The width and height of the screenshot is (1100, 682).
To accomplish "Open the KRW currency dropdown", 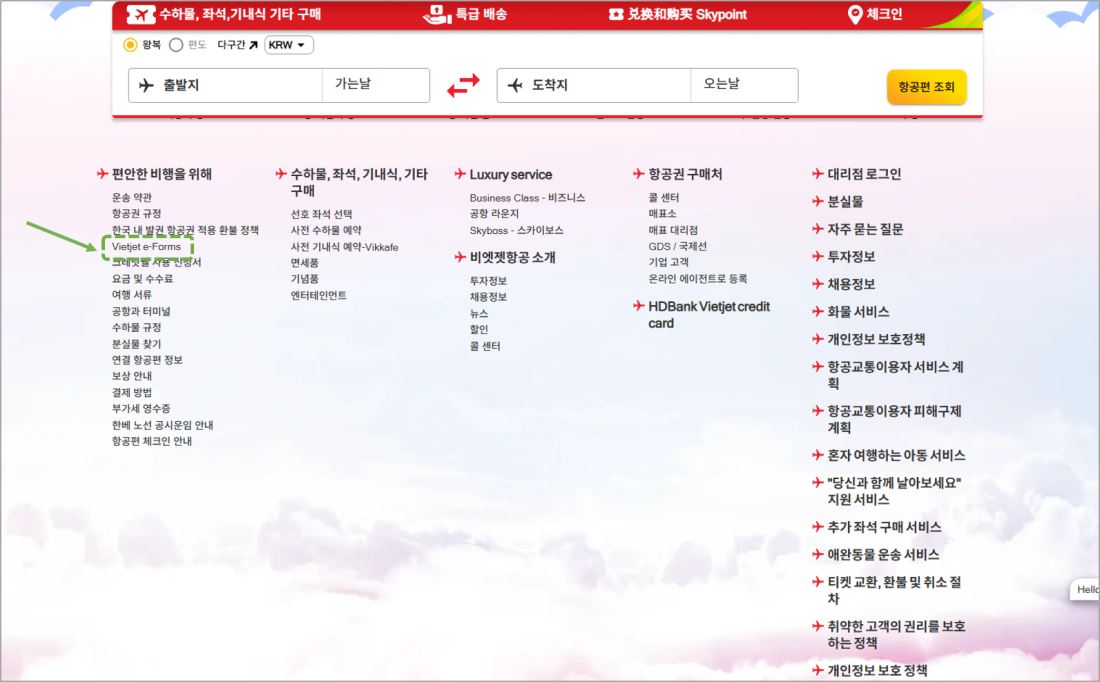I will pyautogui.click(x=289, y=45).
